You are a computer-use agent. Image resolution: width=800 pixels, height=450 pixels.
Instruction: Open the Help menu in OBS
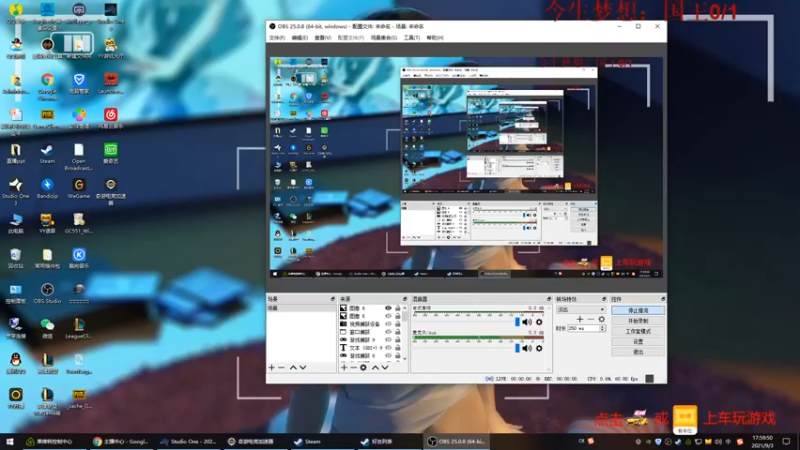coord(435,38)
